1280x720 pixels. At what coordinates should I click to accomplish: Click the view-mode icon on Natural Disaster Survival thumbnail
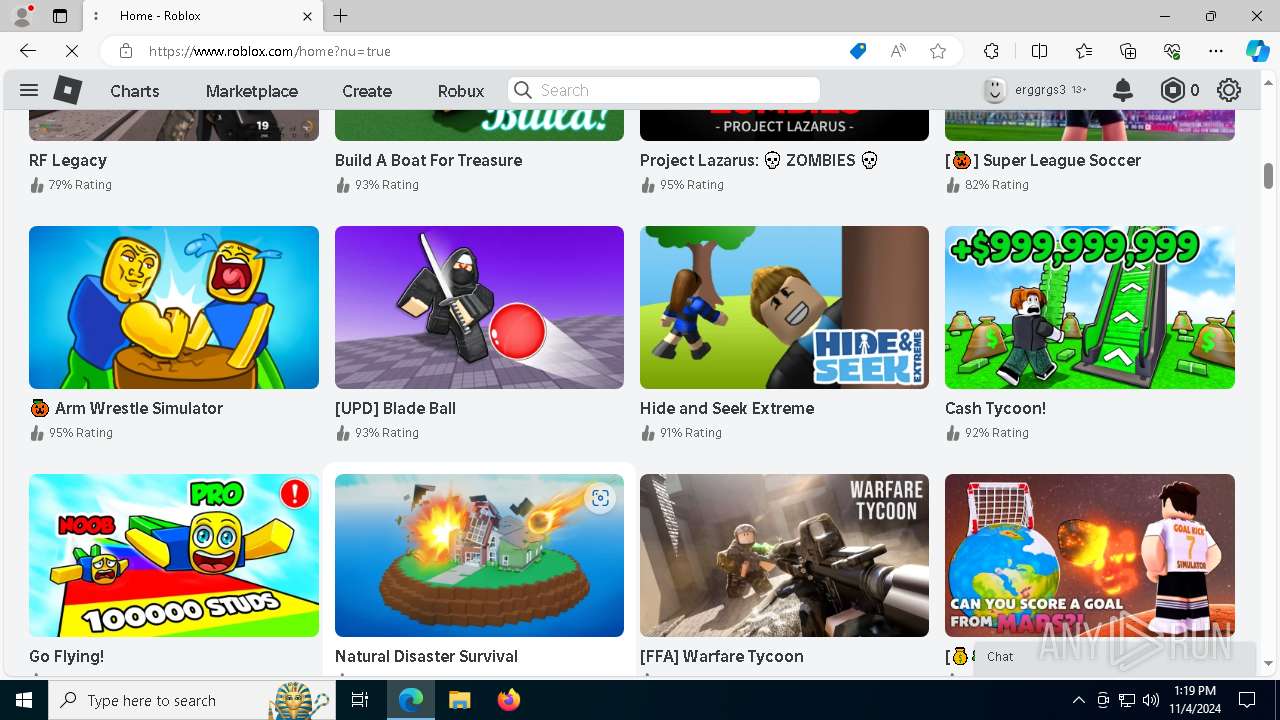pos(600,498)
